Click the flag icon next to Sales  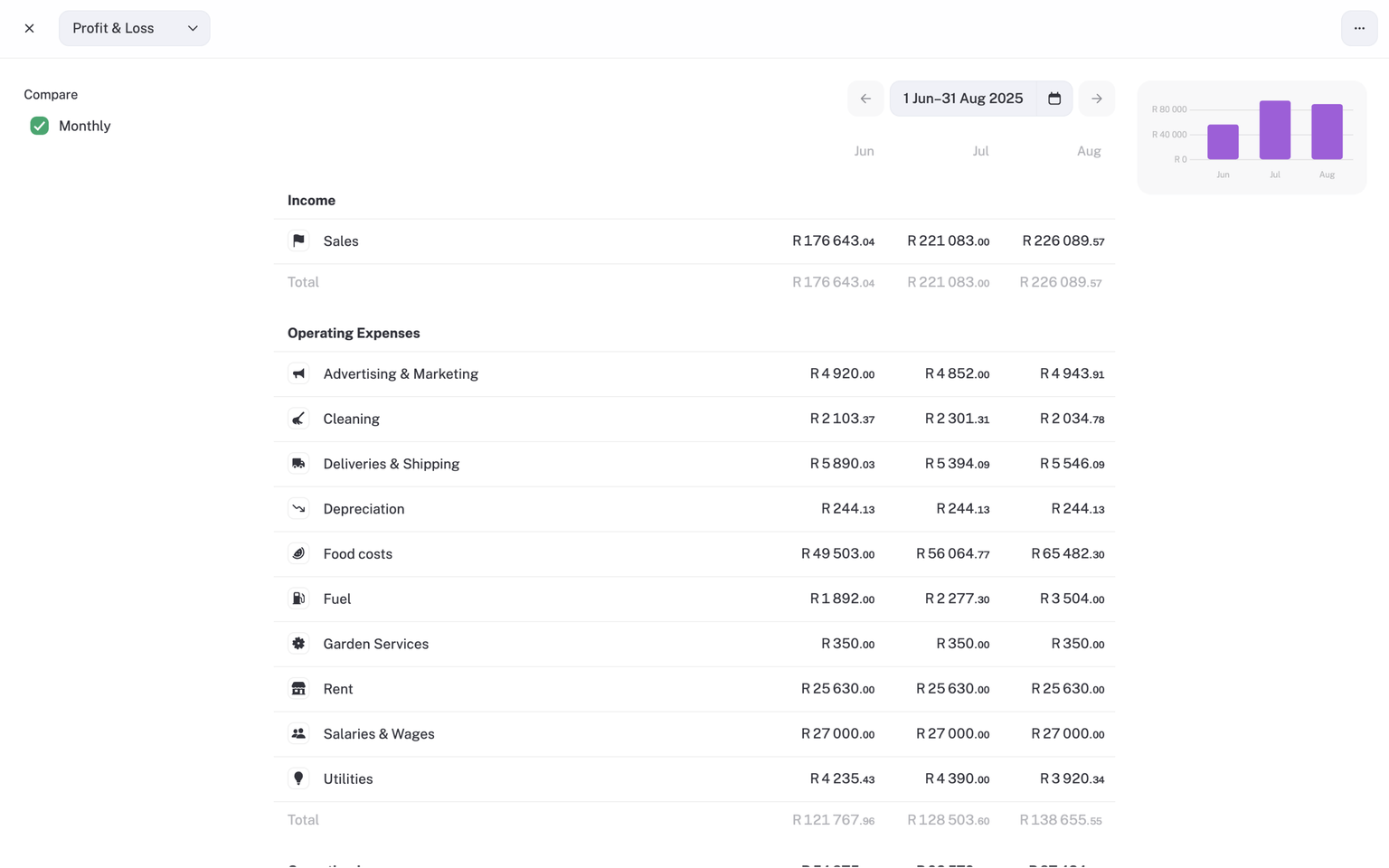tap(298, 241)
